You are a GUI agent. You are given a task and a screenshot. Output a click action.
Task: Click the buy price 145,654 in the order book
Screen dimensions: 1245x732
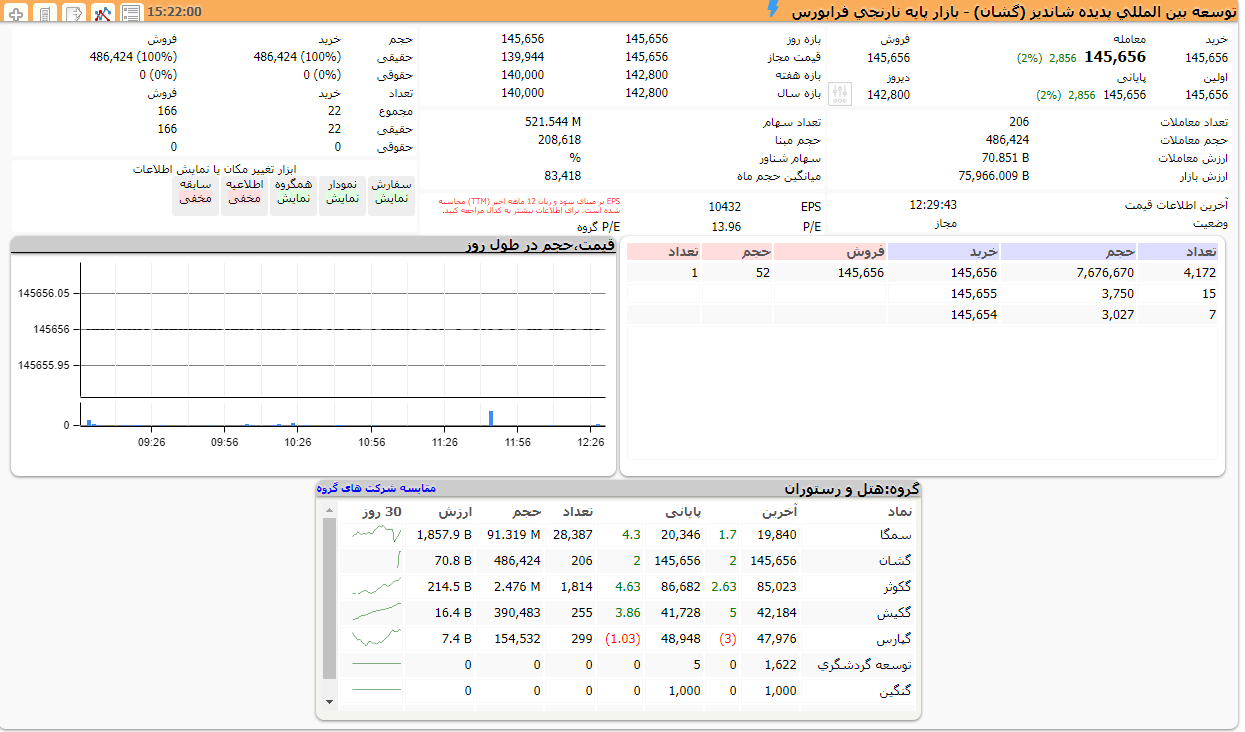coord(974,314)
